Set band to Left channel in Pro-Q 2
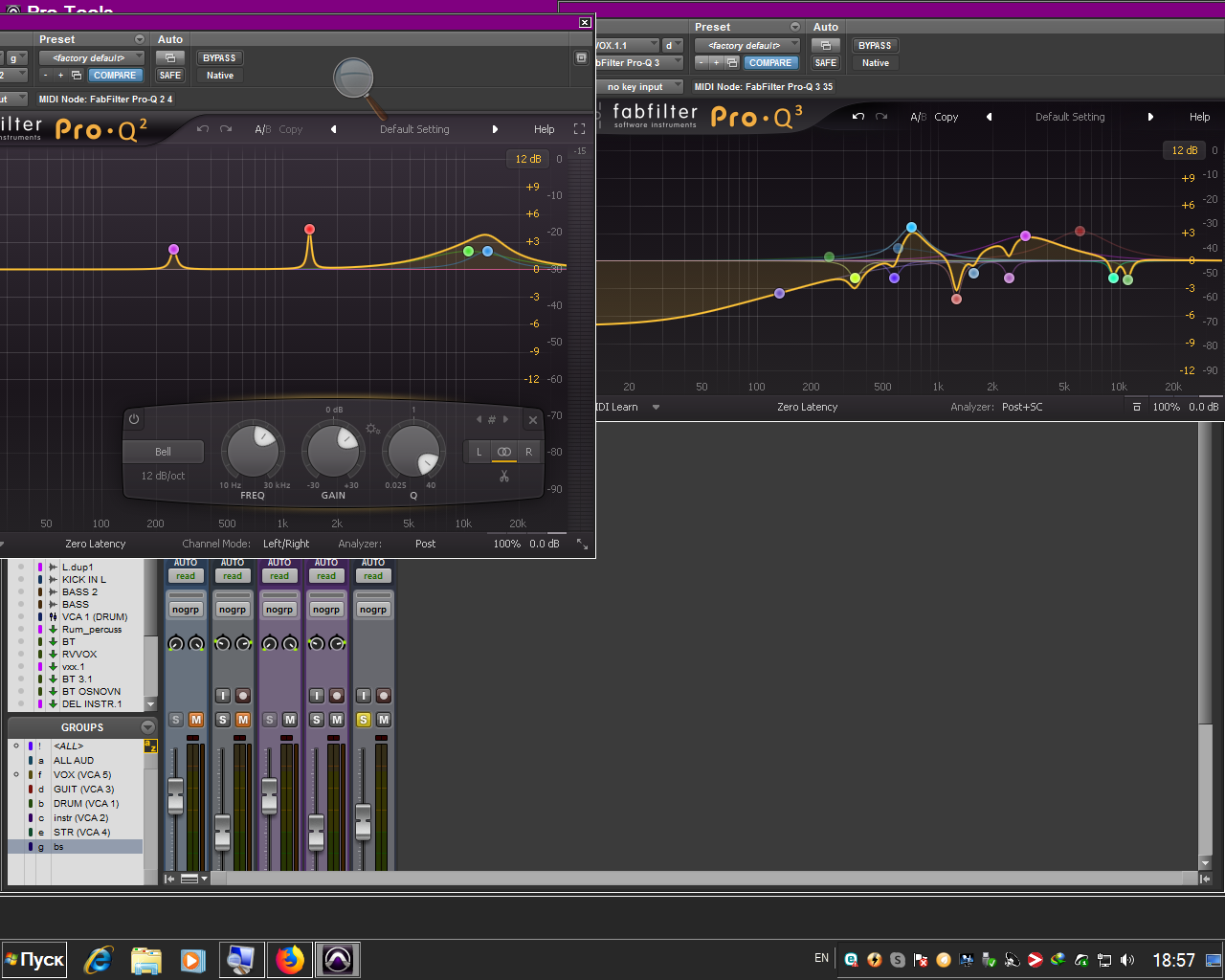 pyautogui.click(x=479, y=452)
